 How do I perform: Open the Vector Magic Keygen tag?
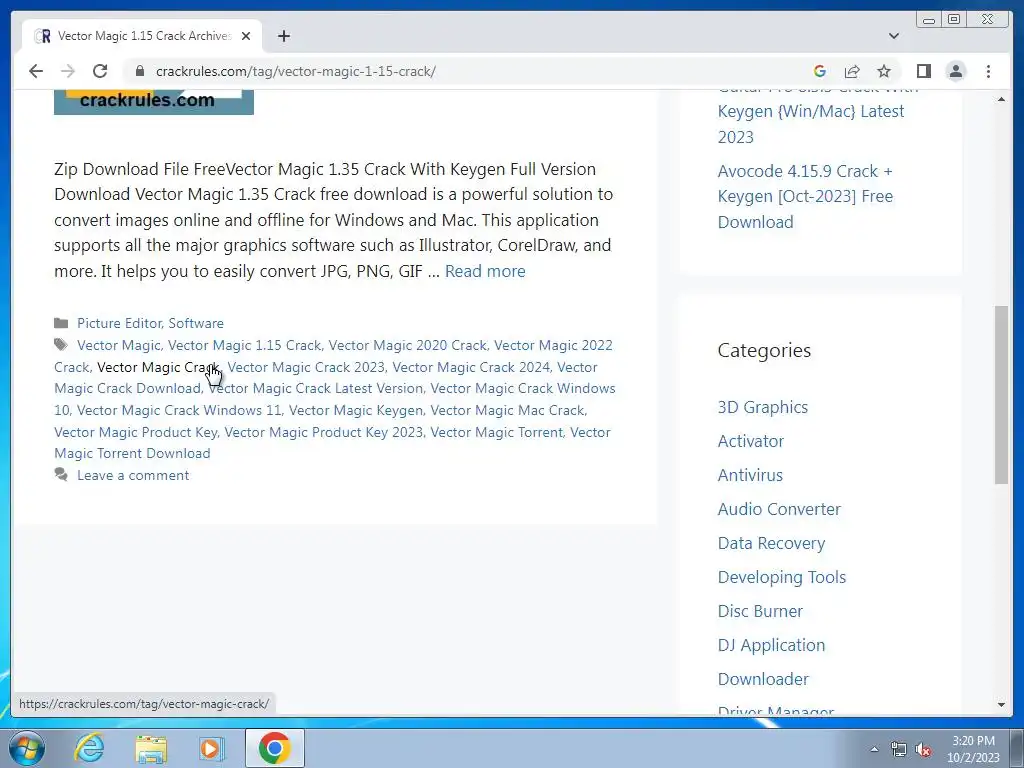pos(356,410)
